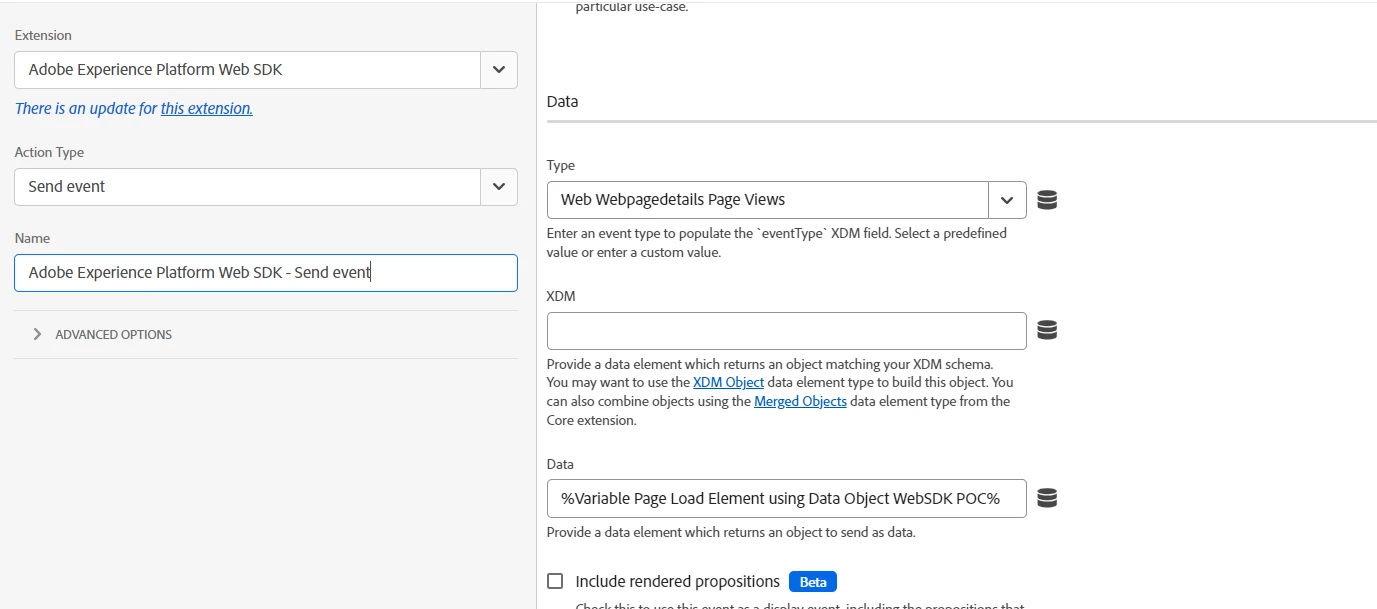The width and height of the screenshot is (1377, 609).
Task: Focus the empty XDM input field
Action: click(787, 331)
